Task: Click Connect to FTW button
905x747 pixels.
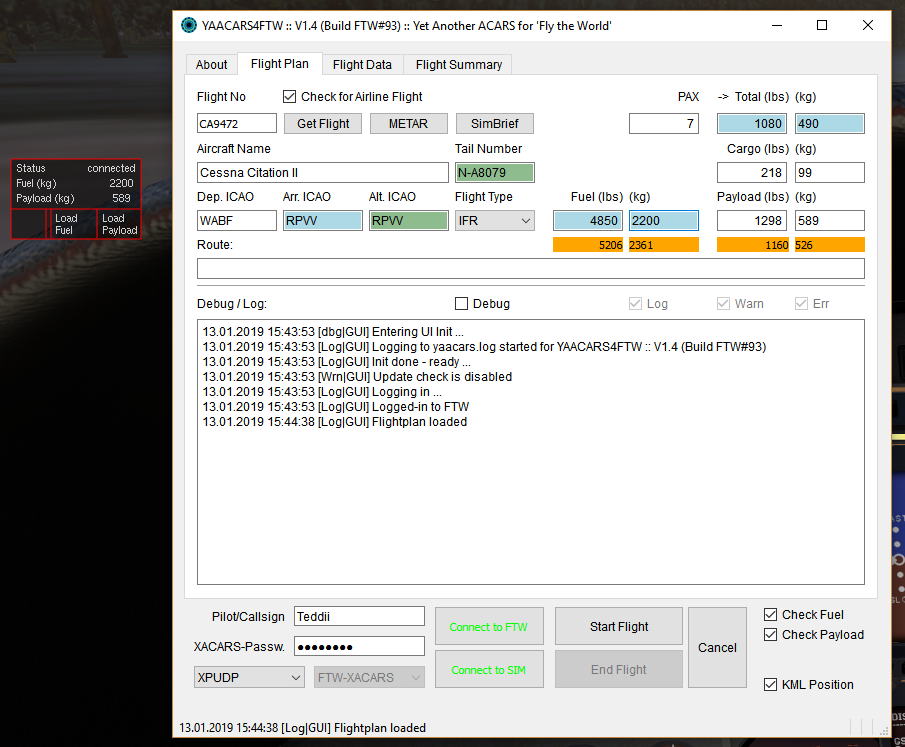Action: click(x=489, y=626)
